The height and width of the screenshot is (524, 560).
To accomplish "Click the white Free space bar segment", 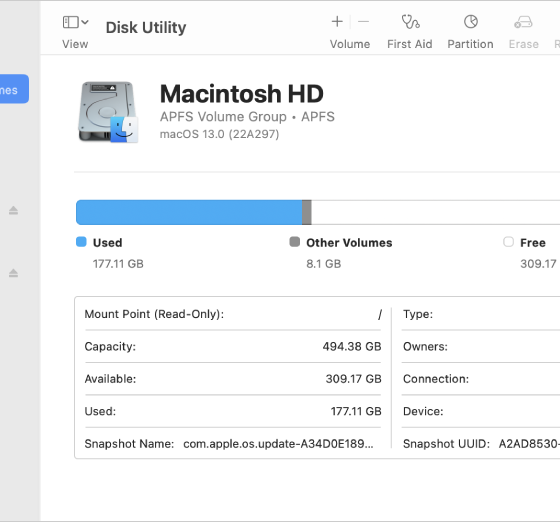I will pos(436,213).
